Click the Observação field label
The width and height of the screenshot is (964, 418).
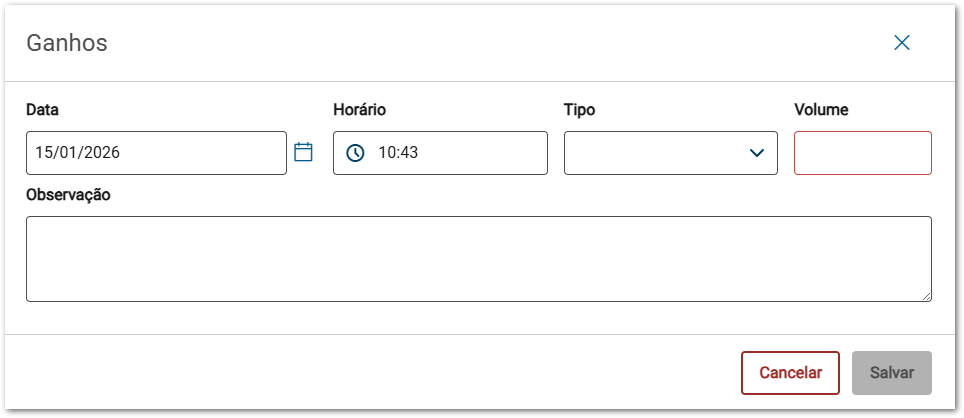tap(68, 194)
